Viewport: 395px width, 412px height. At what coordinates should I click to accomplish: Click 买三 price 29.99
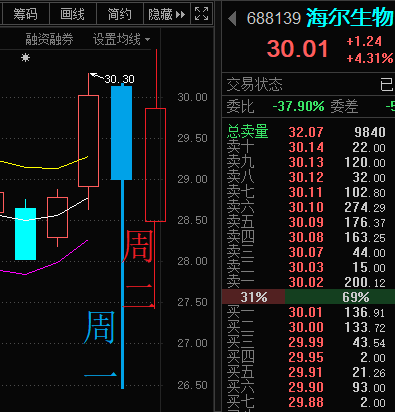[306, 342]
